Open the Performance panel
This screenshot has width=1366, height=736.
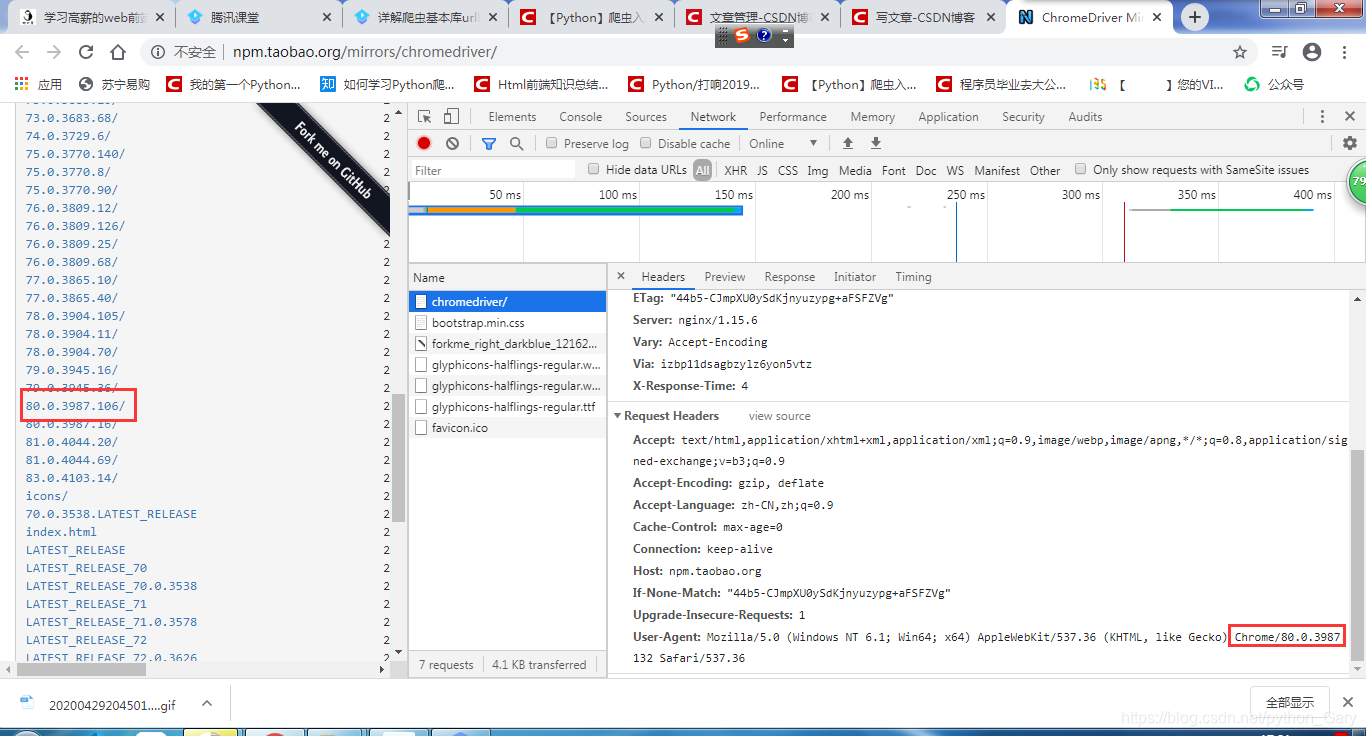coord(793,117)
